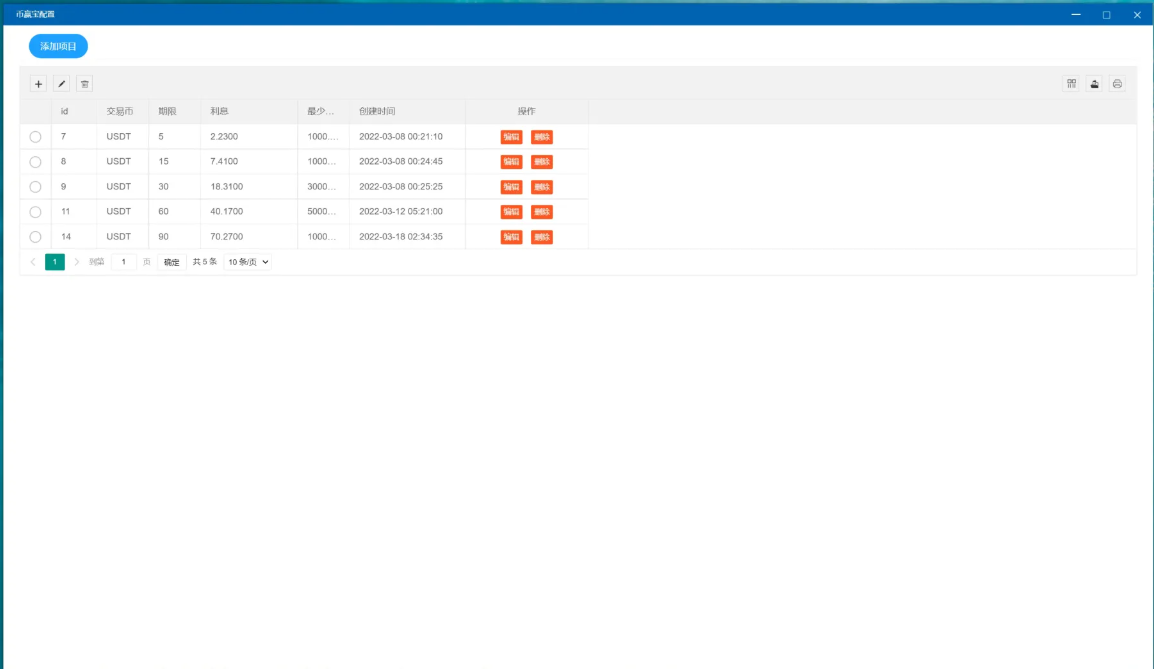Click 编辑 button for row id 8
The width and height of the screenshot is (1154, 669).
(x=511, y=162)
